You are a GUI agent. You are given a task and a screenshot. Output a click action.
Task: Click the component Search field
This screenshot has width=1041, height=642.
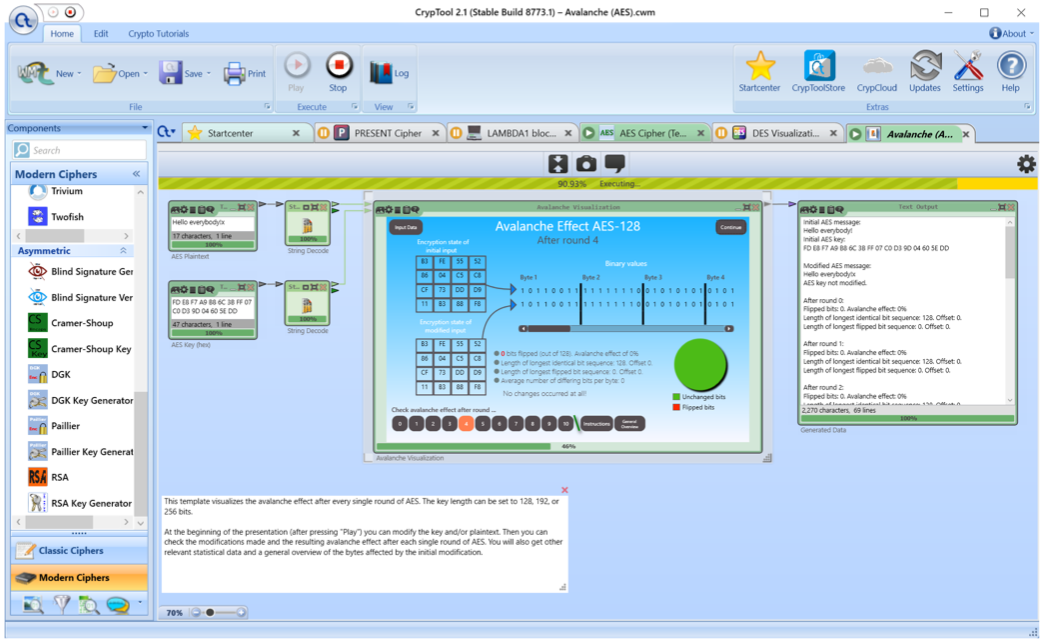(79, 151)
